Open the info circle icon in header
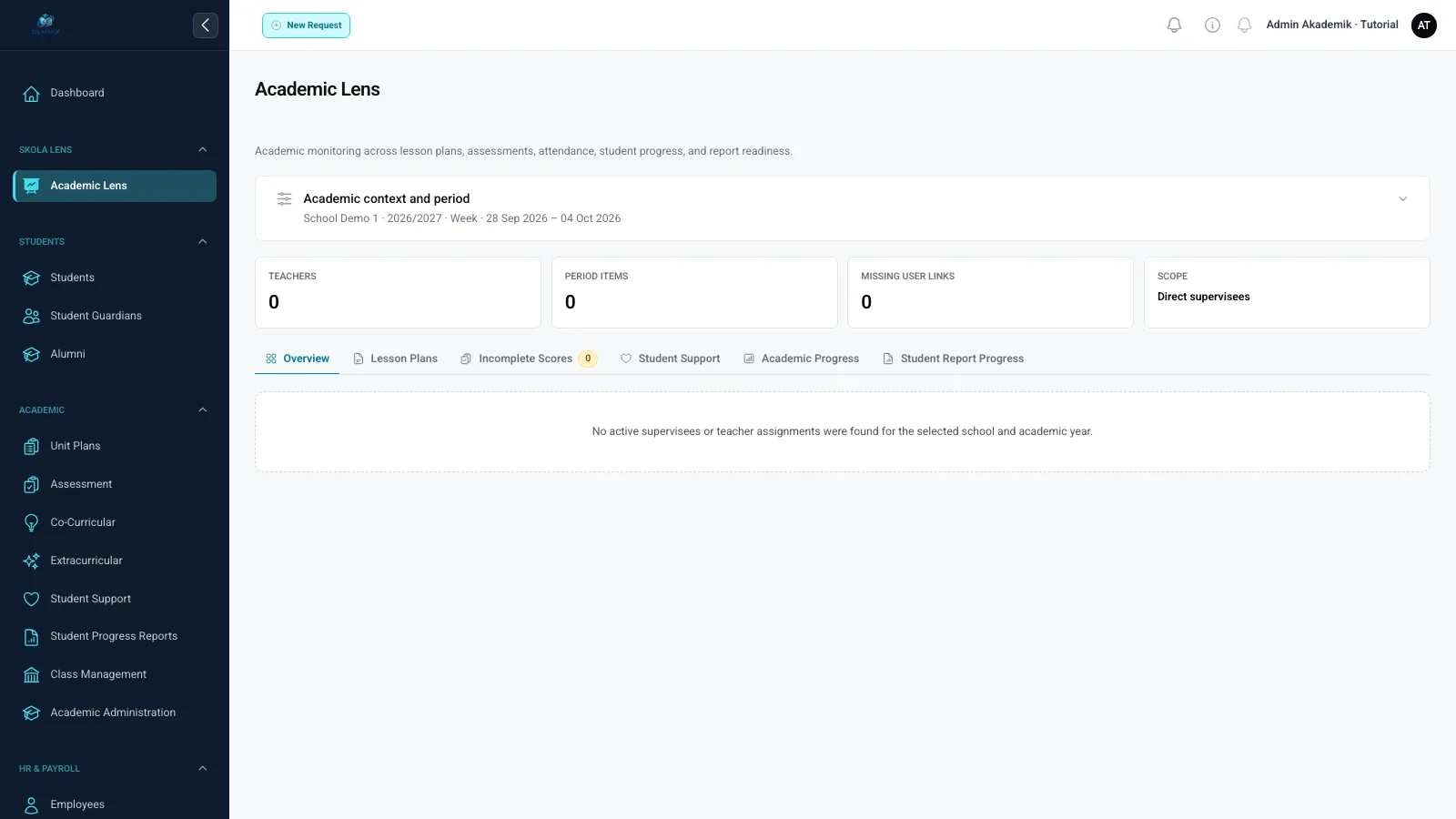This screenshot has height=819, width=1456. click(1212, 25)
